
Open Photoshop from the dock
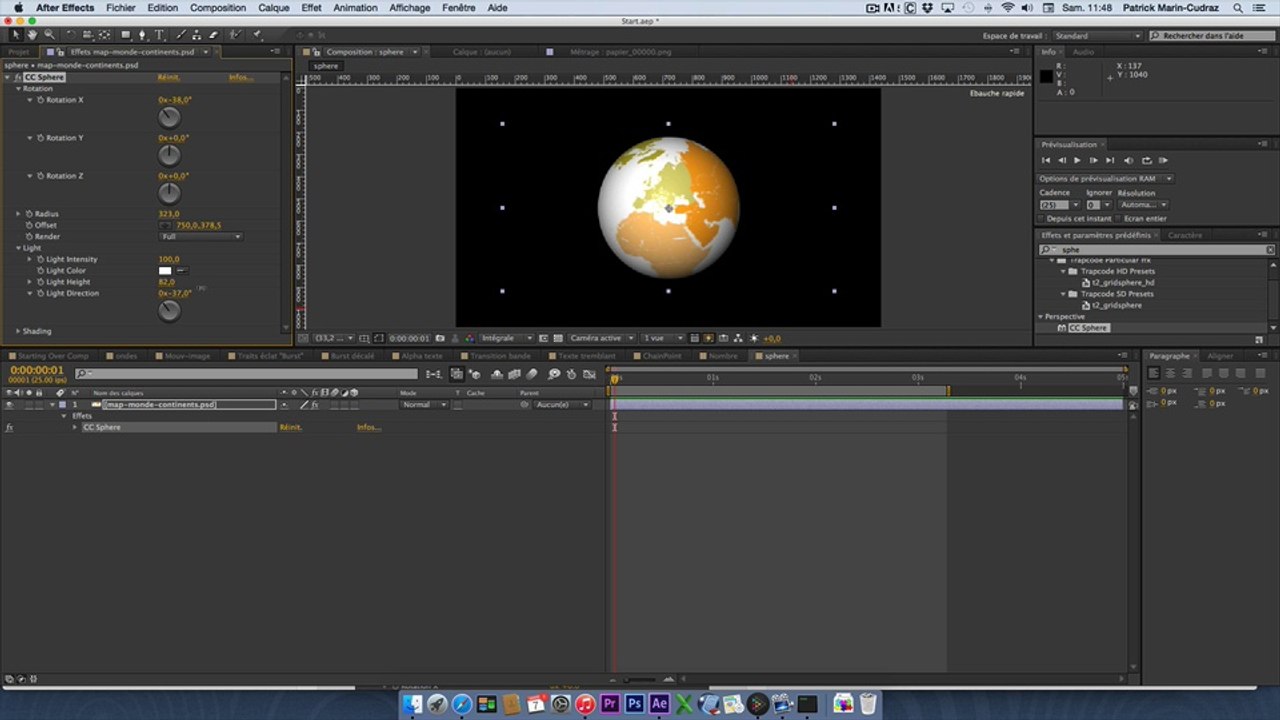click(634, 704)
